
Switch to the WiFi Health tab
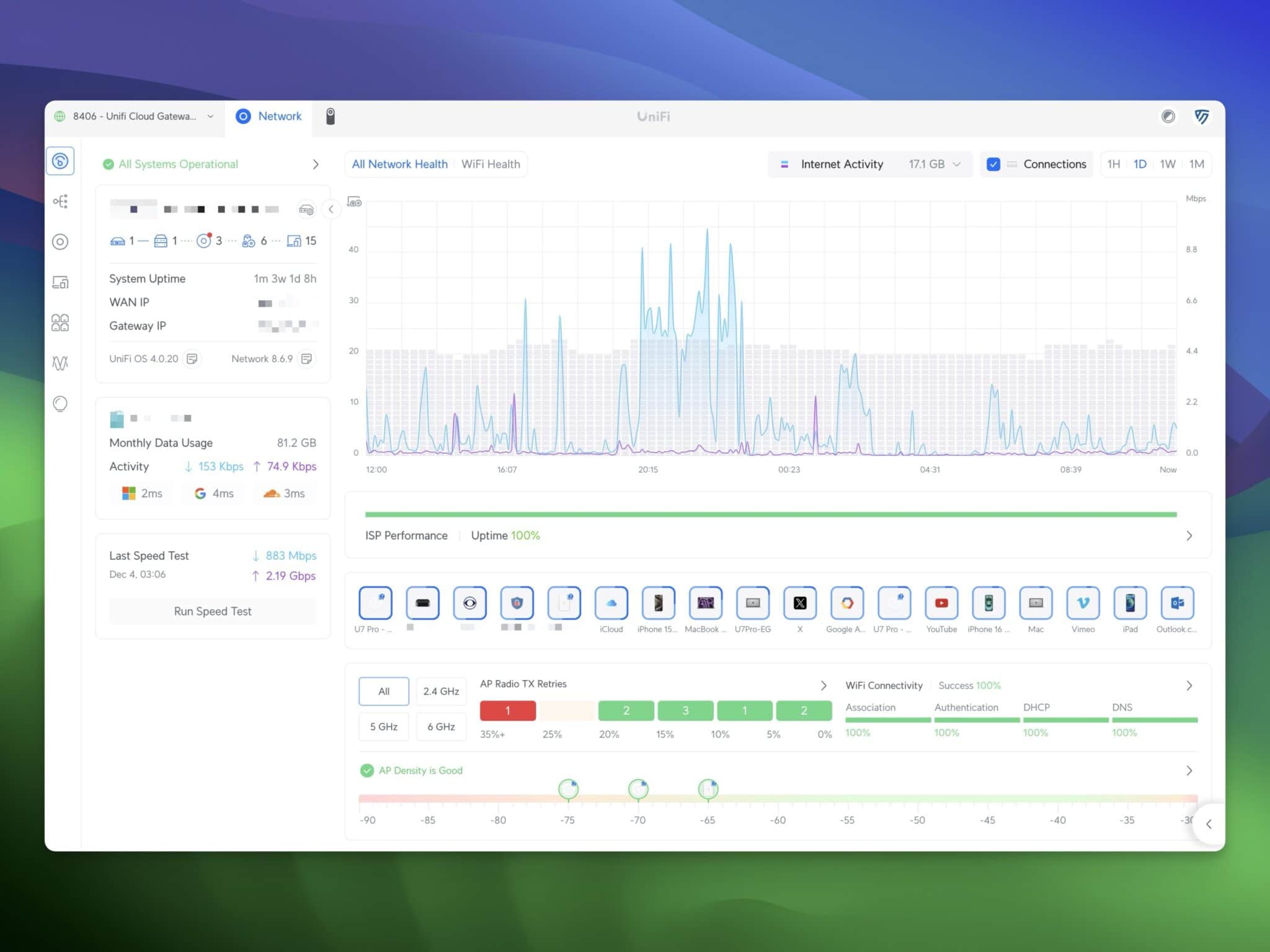coord(491,164)
